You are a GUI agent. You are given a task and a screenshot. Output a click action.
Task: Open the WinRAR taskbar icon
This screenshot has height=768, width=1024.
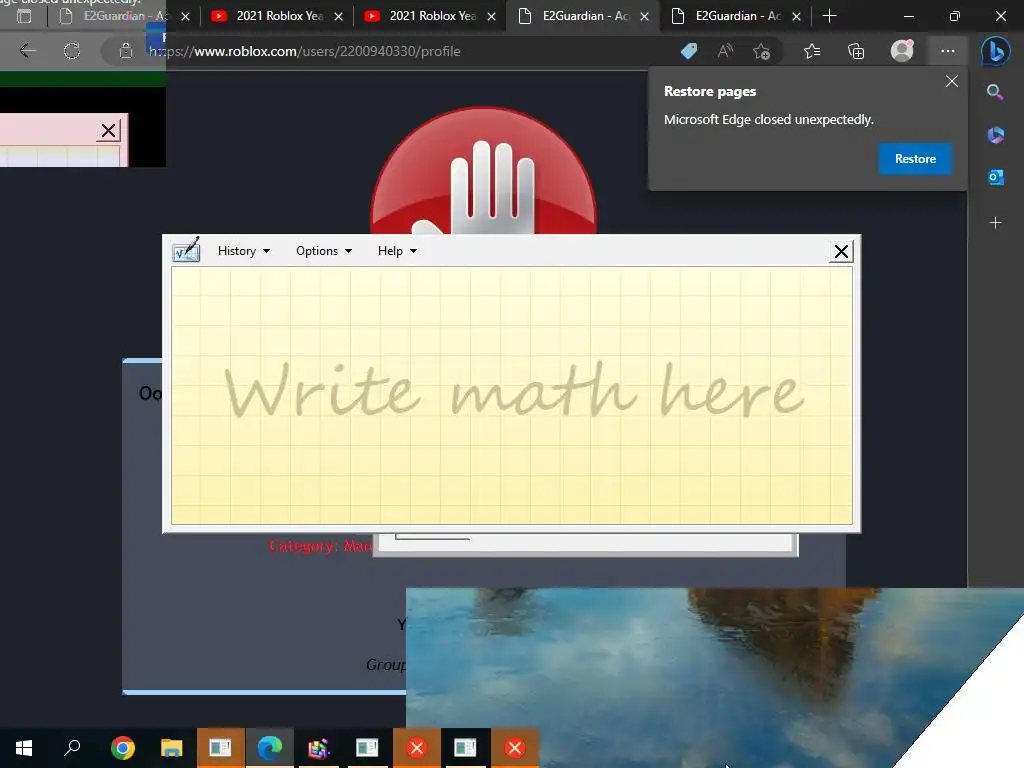pos(319,747)
